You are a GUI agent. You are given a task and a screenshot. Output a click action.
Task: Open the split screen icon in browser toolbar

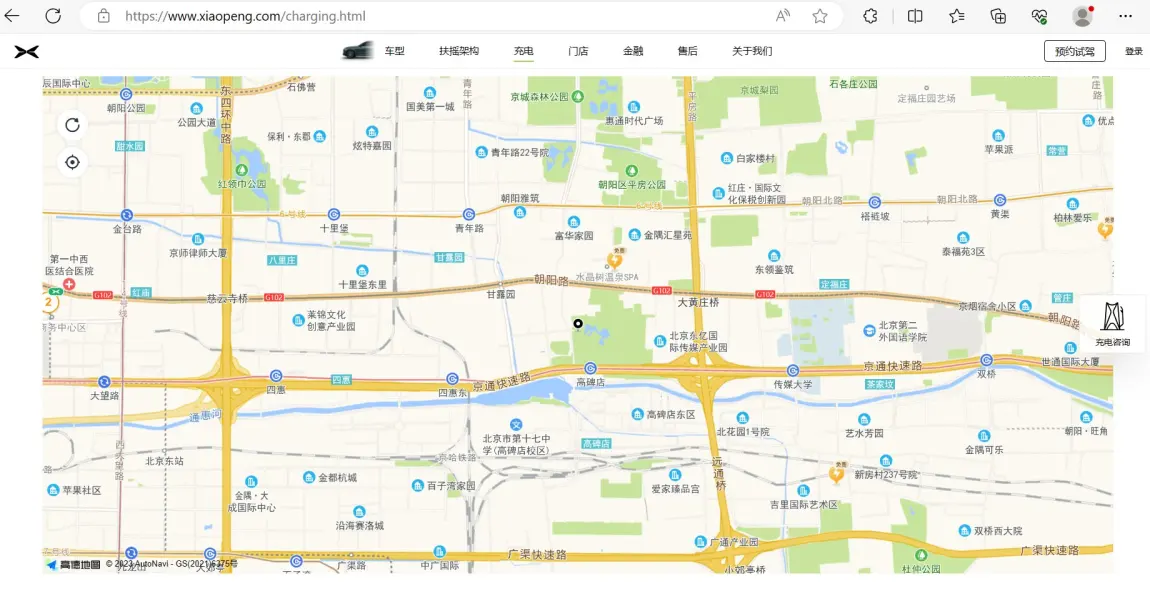pos(915,16)
